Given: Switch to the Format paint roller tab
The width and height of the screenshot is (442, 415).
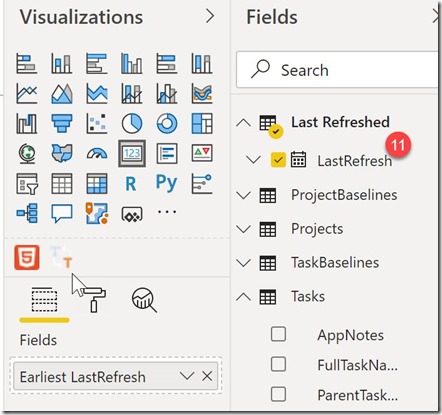Looking at the screenshot, I should pyautogui.click(x=94, y=299).
